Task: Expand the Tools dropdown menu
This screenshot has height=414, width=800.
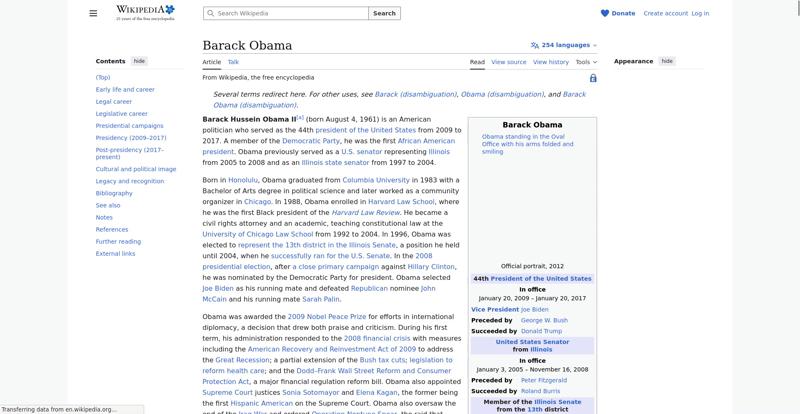Action: [x=586, y=62]
